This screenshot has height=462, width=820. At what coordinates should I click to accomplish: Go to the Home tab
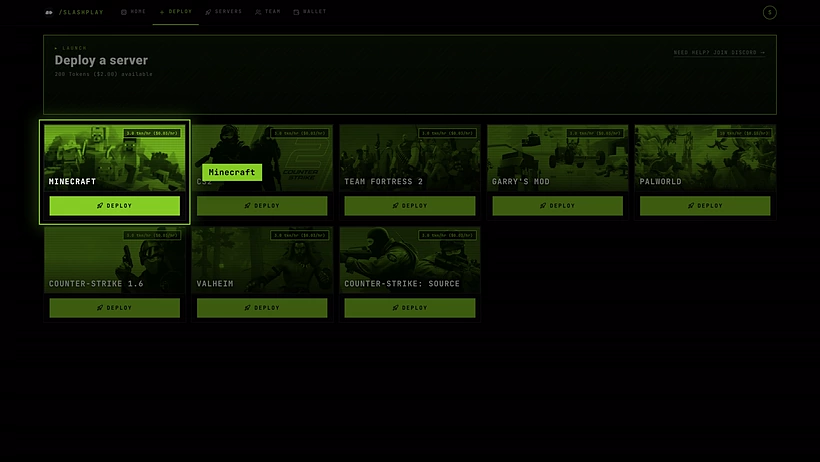133,12
